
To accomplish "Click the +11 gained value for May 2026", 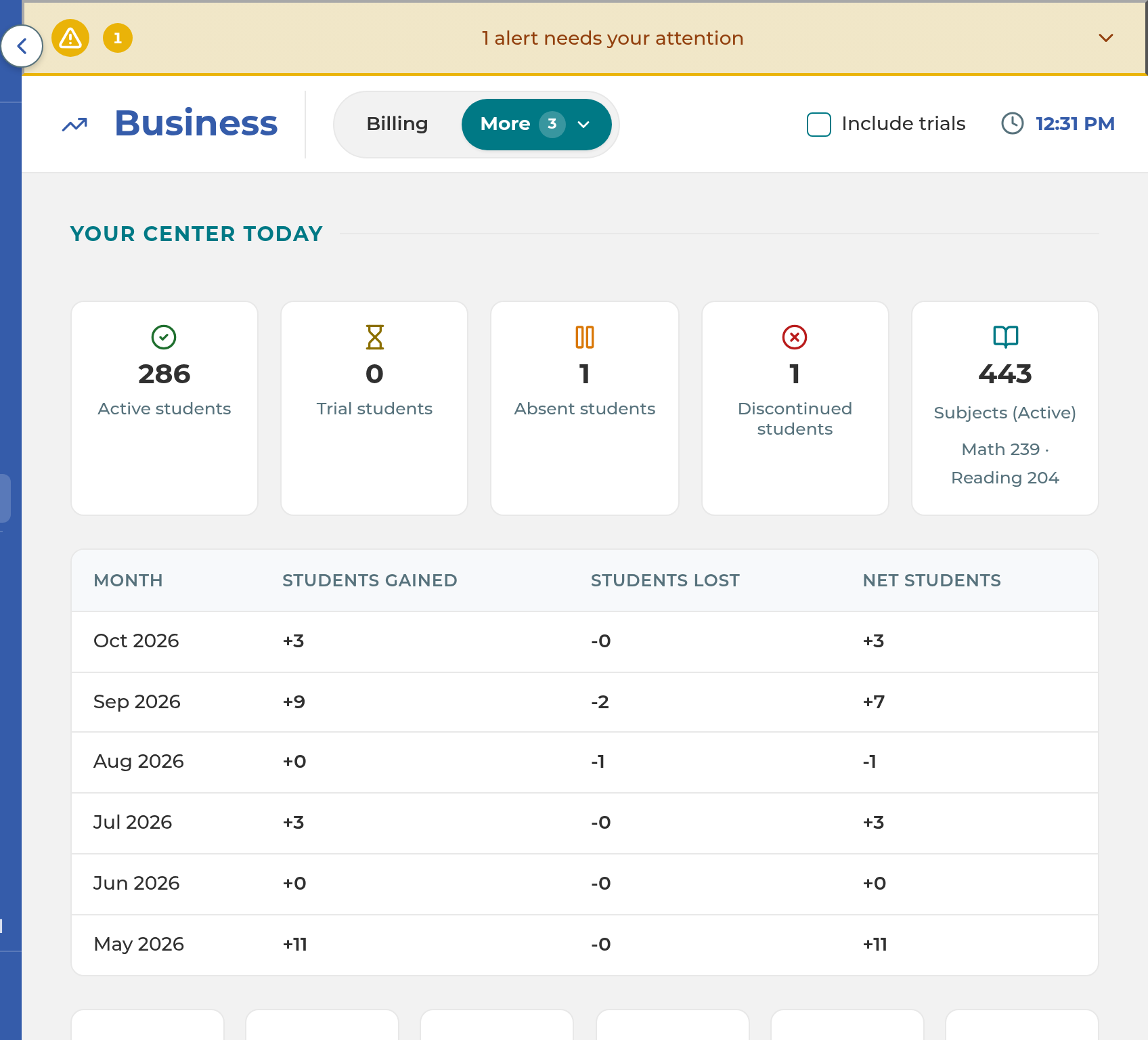I will (295, 944).
